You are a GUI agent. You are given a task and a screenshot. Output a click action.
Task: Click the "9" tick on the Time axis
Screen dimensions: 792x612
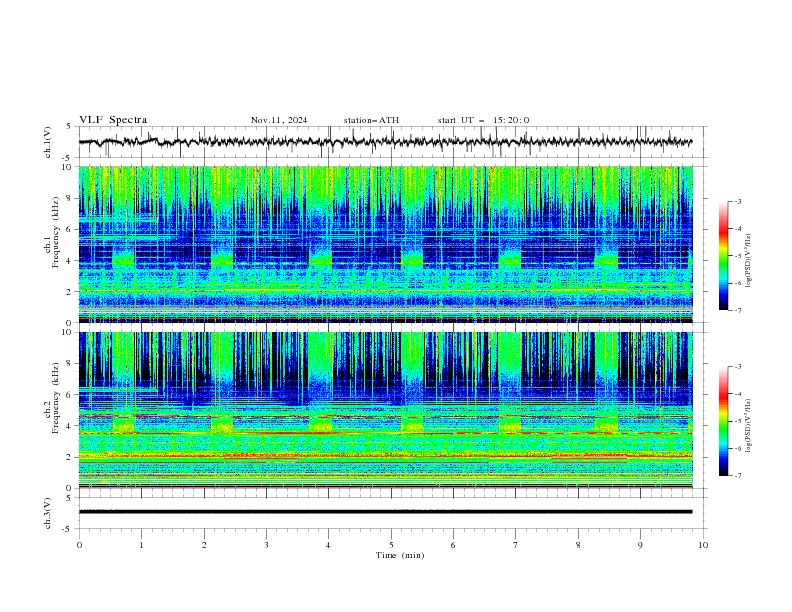click(x=640, y=545)
